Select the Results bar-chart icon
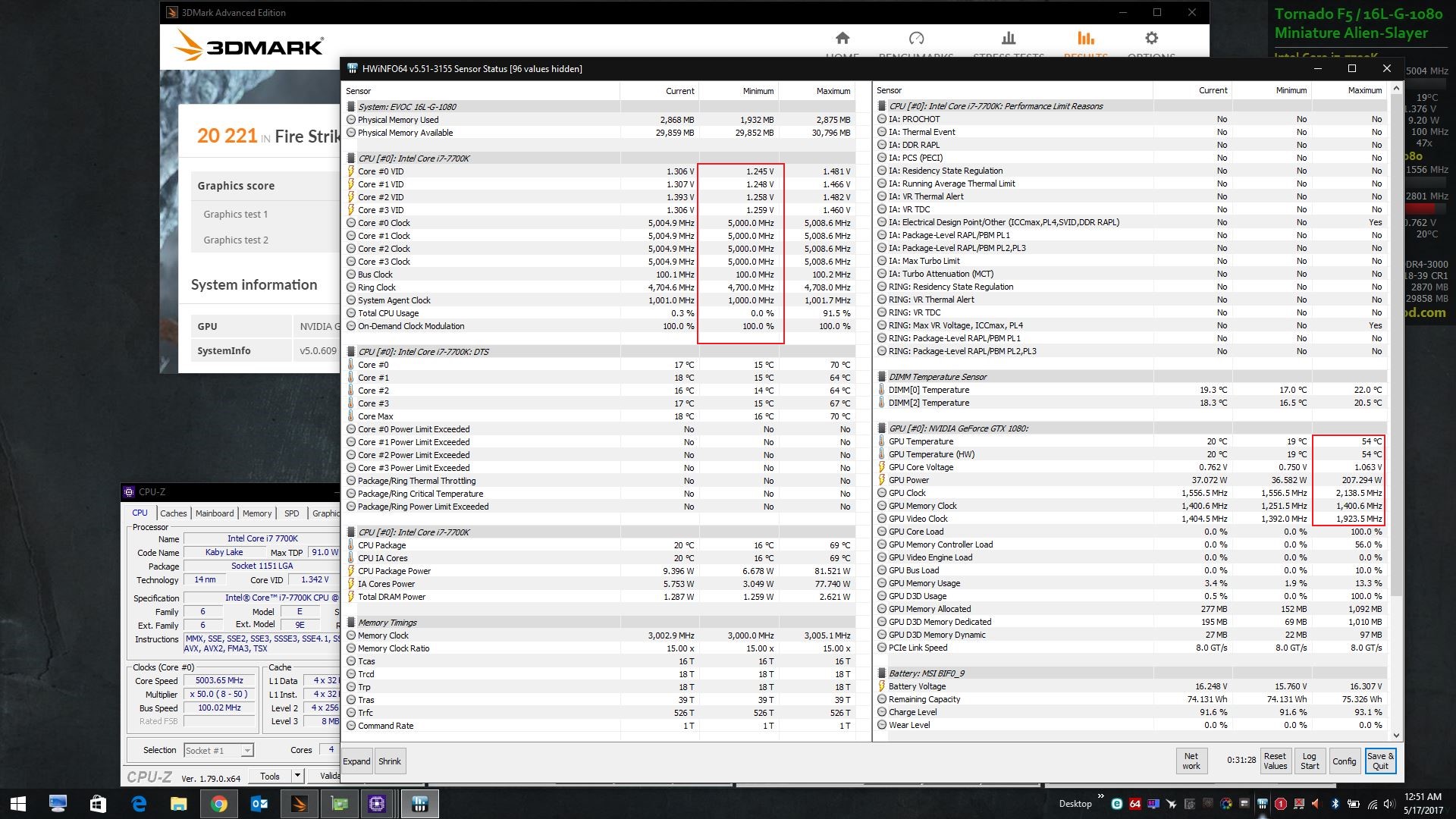 click(x=1085, y=39)
